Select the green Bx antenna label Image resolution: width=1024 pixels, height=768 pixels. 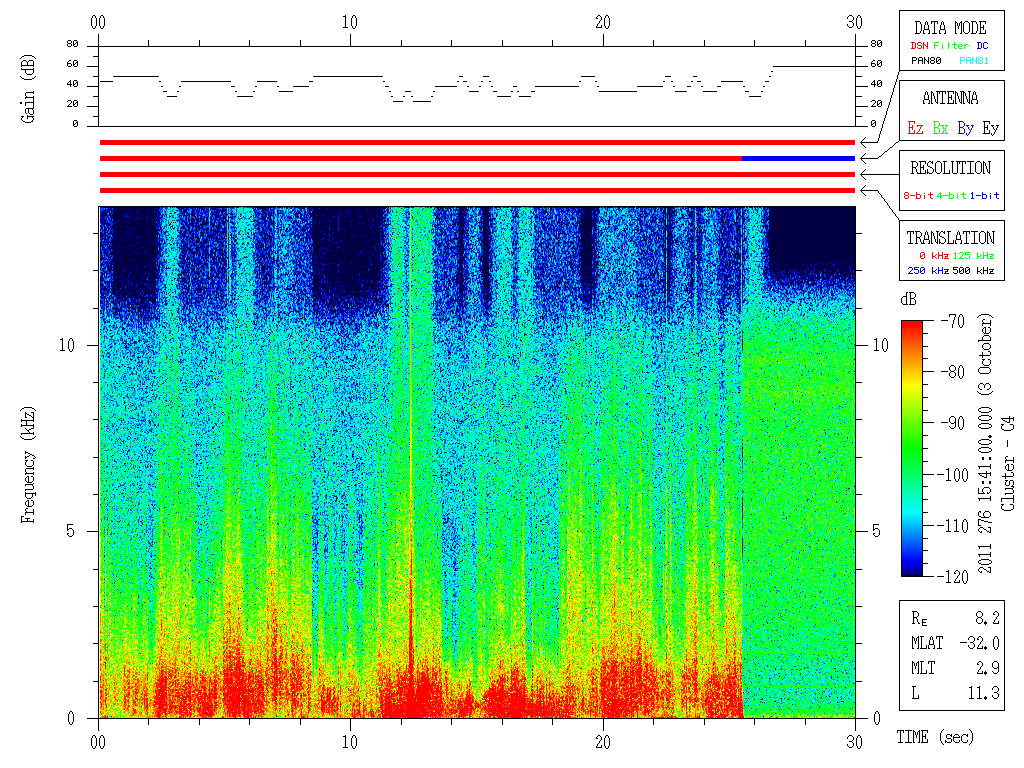tap(940, 128)
